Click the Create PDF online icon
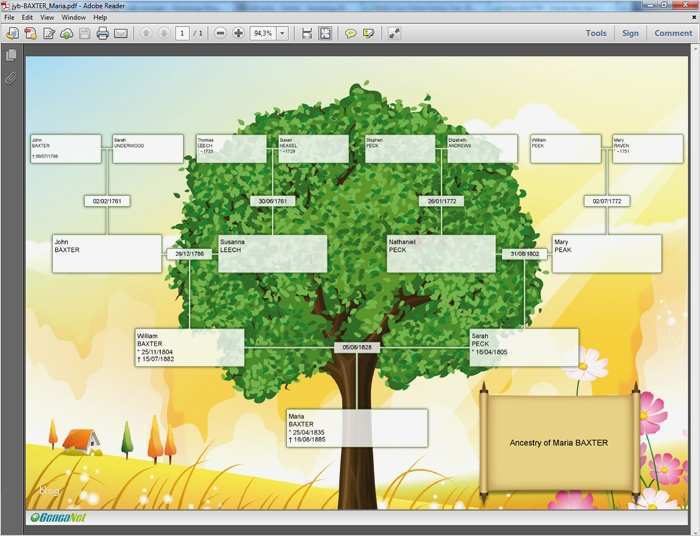The height and width of the screenshot is (536, 700). 31,33
